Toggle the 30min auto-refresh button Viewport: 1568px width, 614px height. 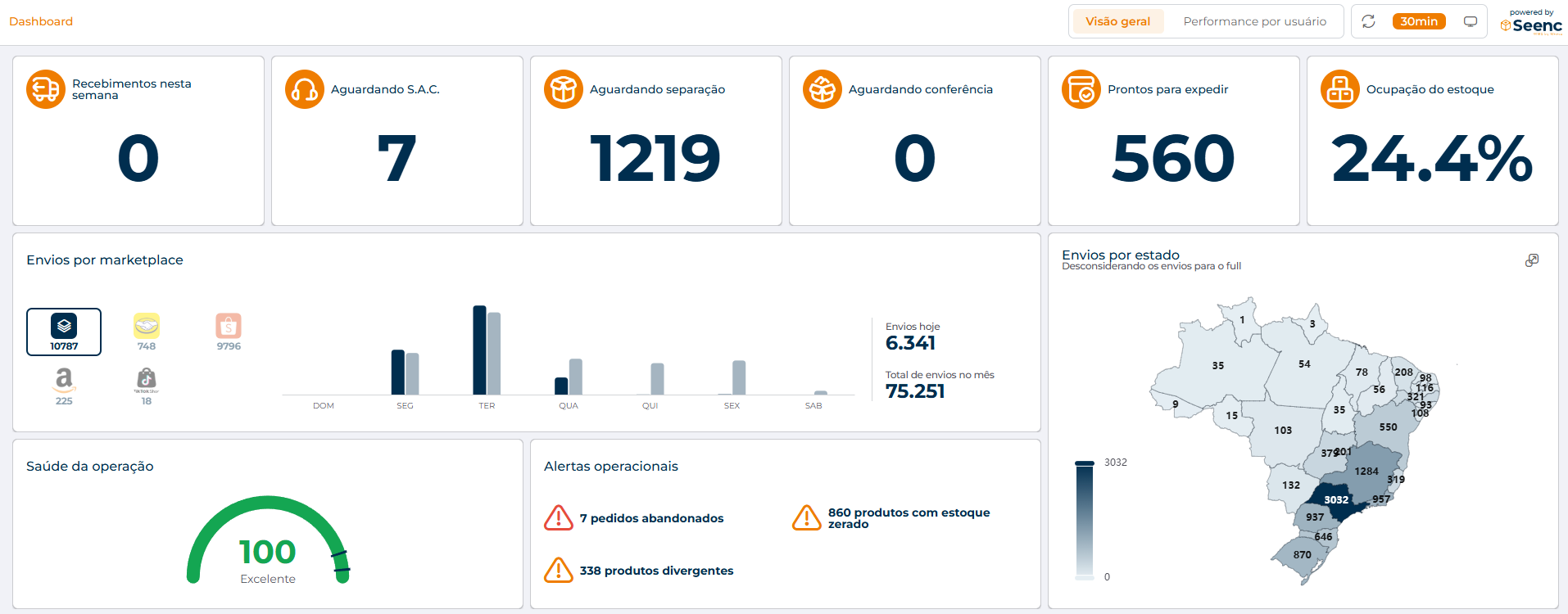(x=1419, y=21)
